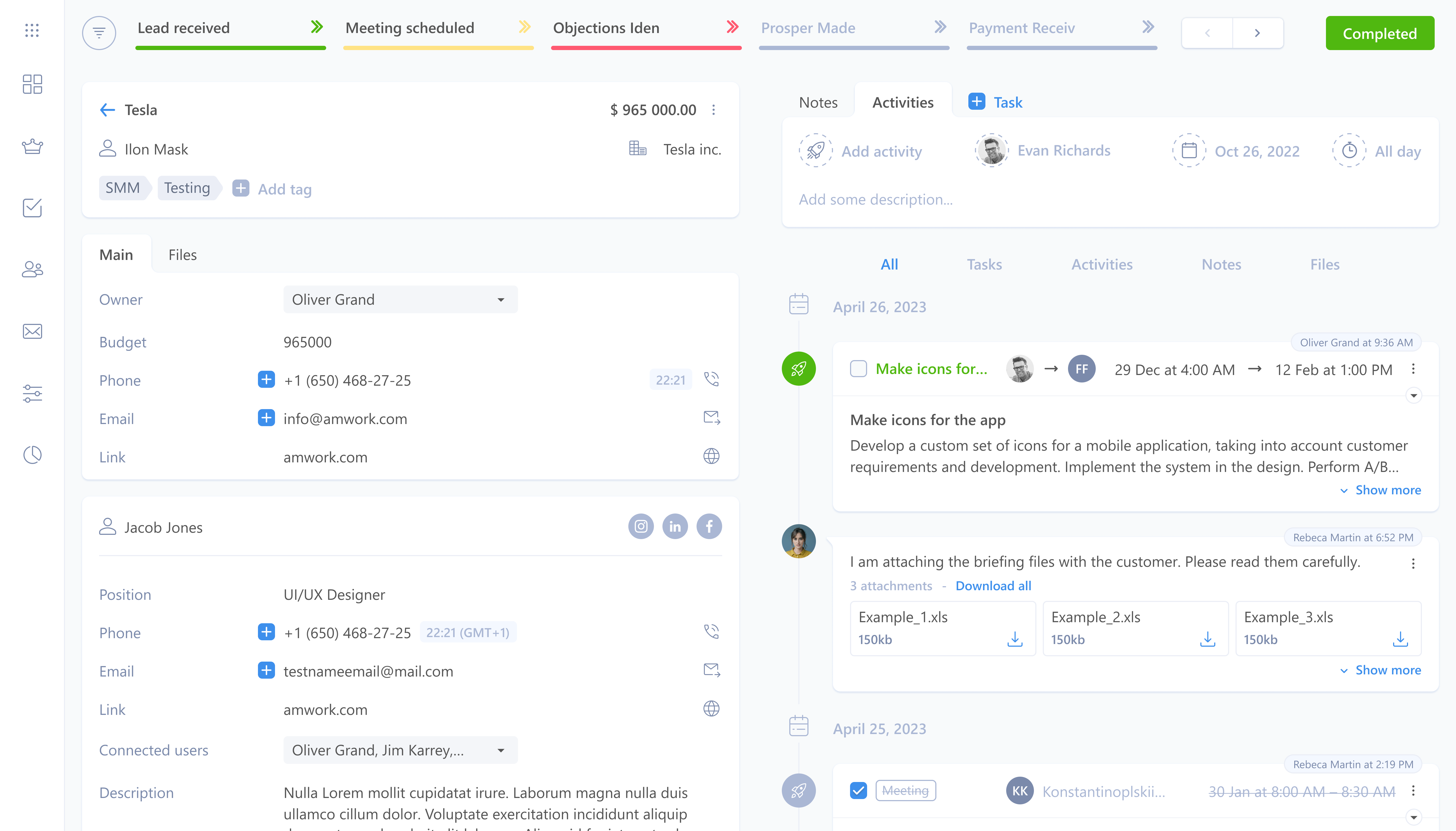Open the reports pie chart icon in sidebar
This screenshot has width=1456, height=831.
click(x=32, y=455)
